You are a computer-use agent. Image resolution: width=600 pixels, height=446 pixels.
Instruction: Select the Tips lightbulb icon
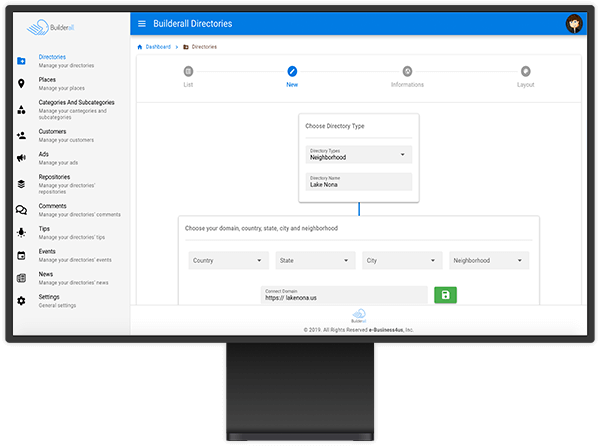pos(22,232)
